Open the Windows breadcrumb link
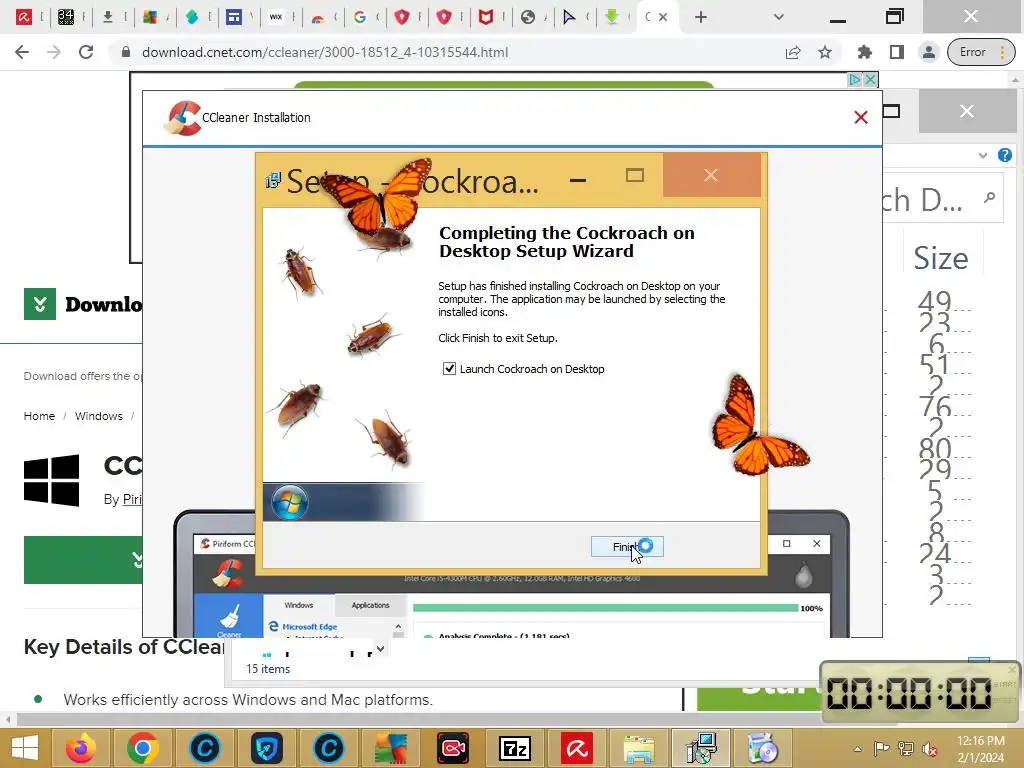The height and width of the screenshot is (768, 1024). pyautogui.click(x=99, y=416)
